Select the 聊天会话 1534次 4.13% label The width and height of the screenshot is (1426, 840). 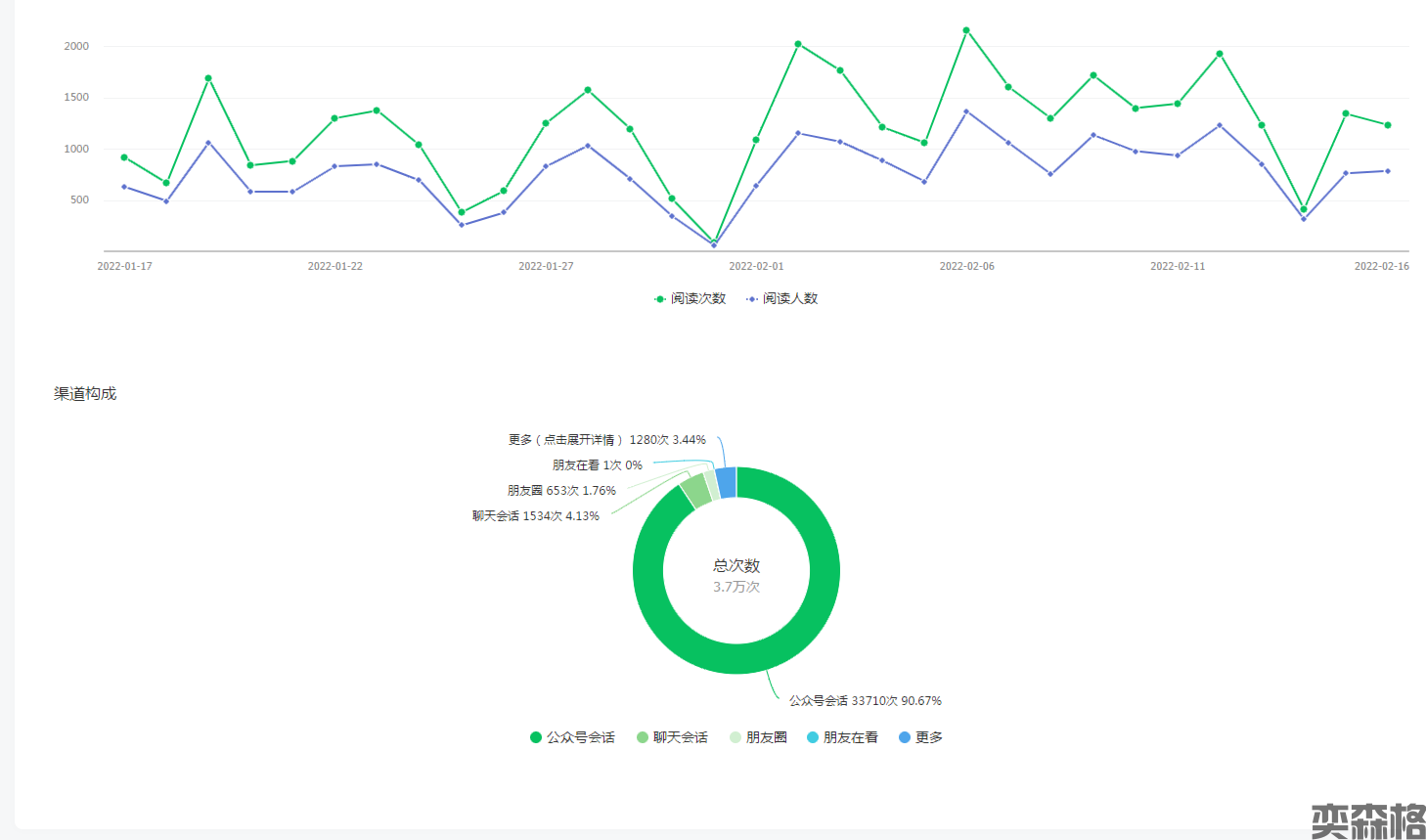(535, 516)
